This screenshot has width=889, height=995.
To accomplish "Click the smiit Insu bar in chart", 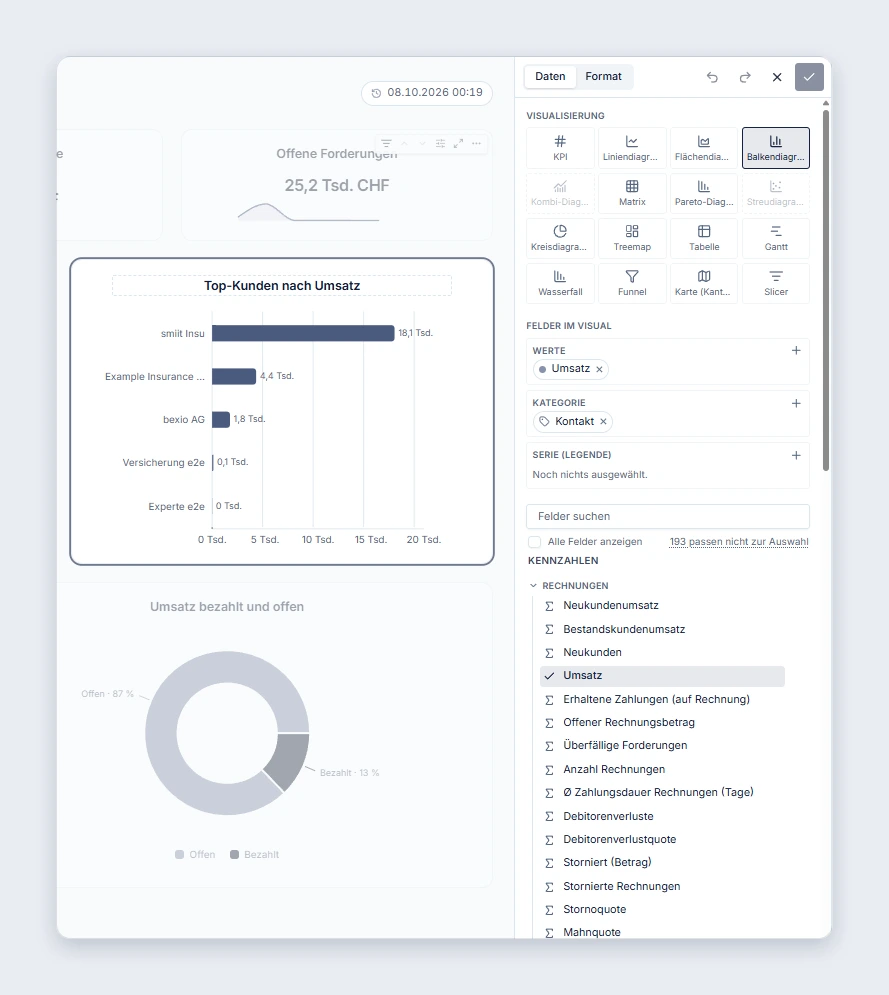I will point(303,333).
